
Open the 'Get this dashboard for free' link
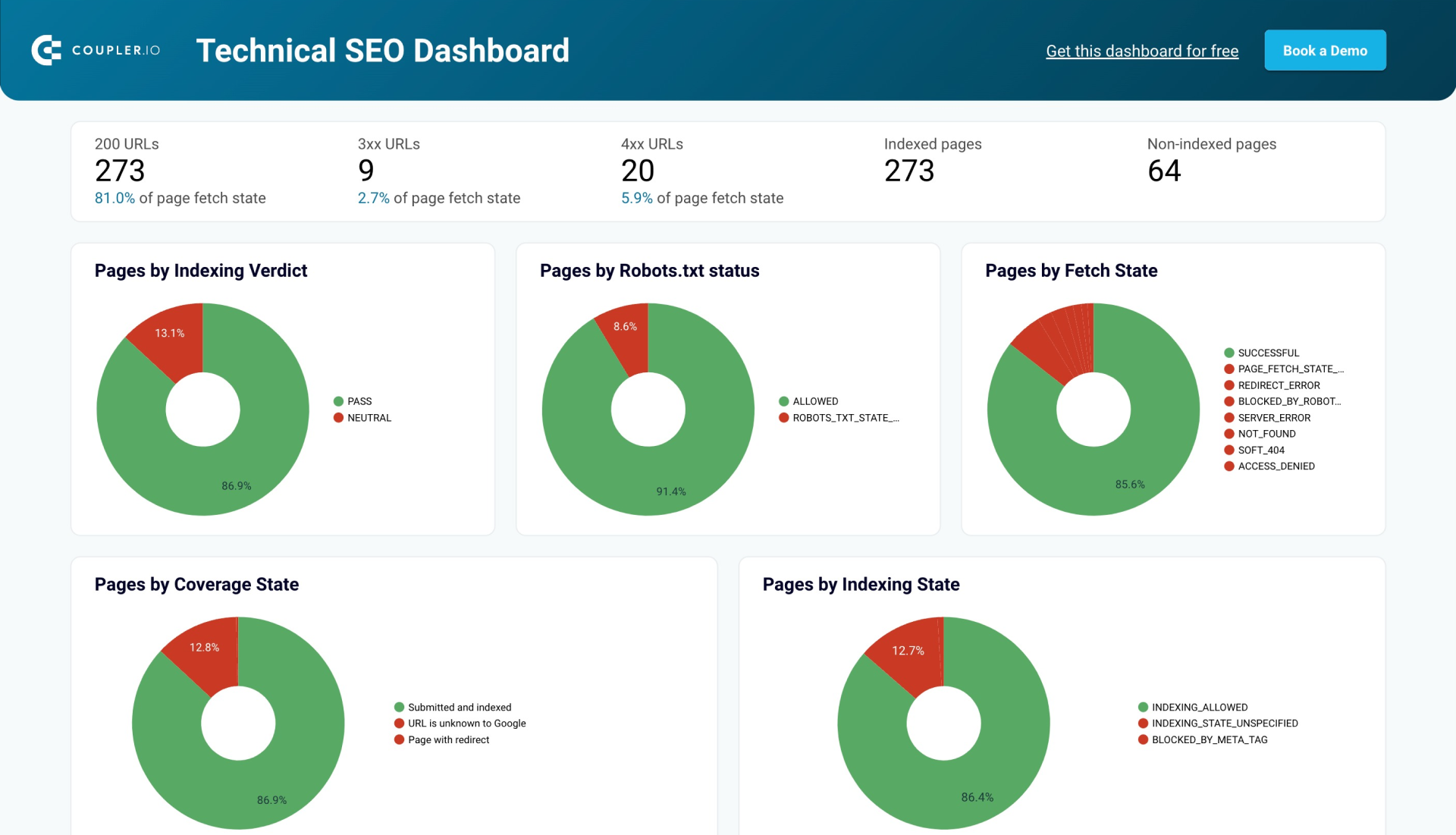click(x=1142, y=50)
